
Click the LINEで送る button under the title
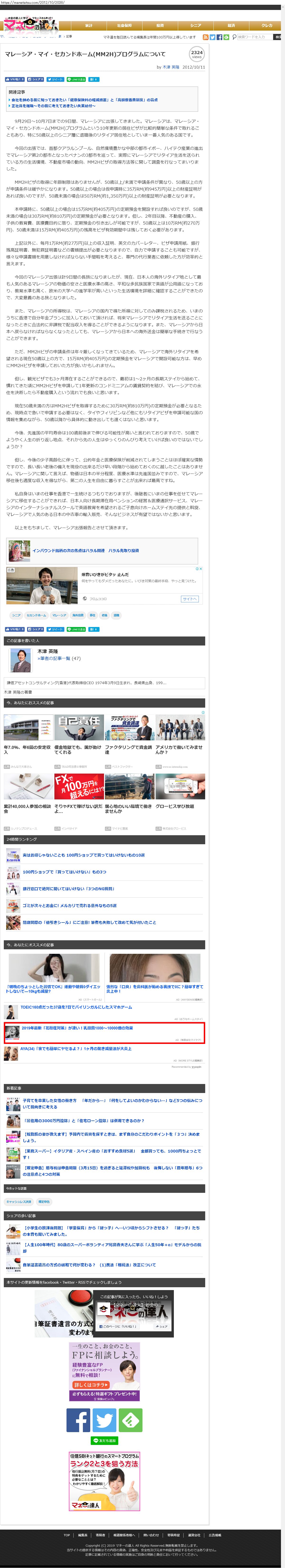(76, 79)
